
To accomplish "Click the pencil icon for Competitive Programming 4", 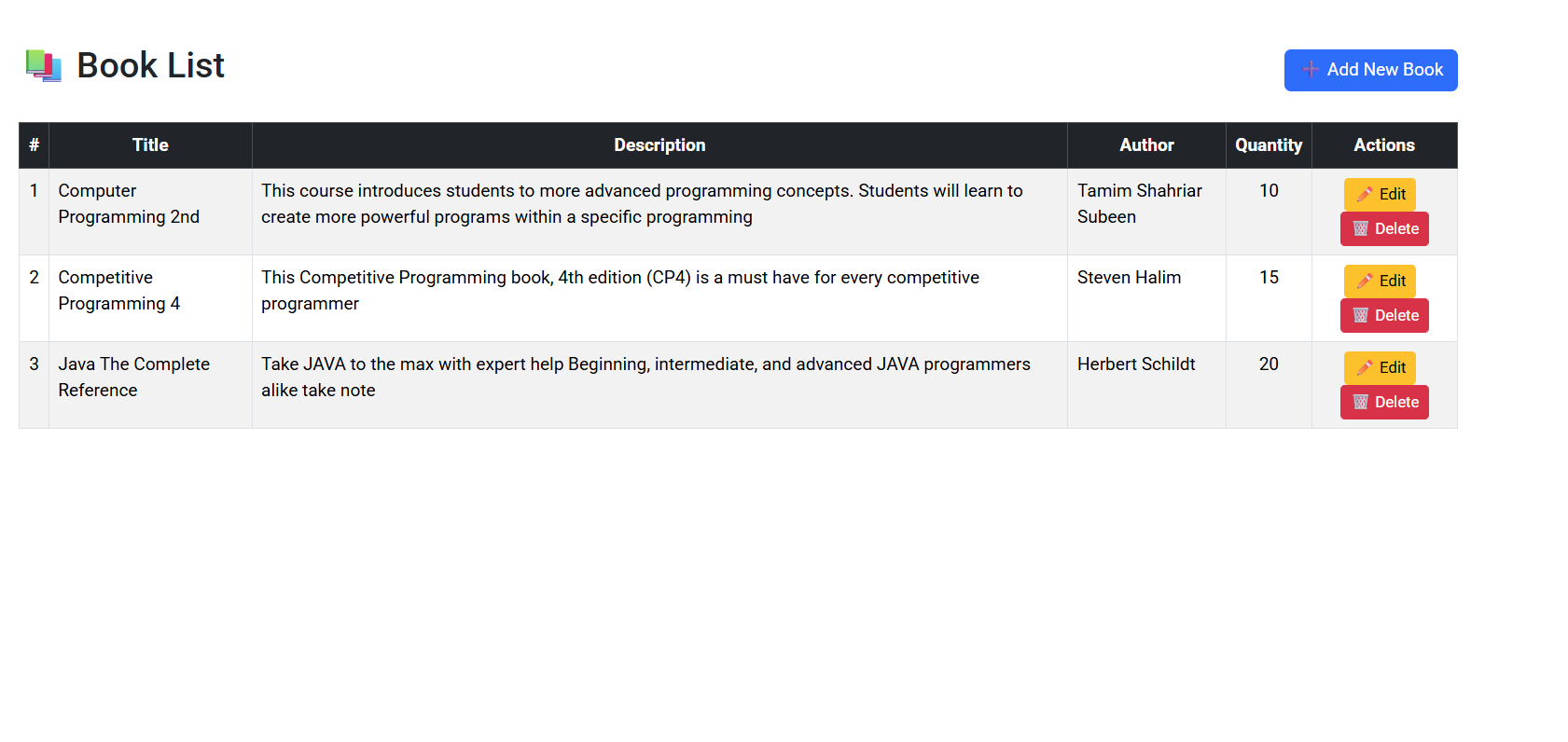I will click(1365, 281).
